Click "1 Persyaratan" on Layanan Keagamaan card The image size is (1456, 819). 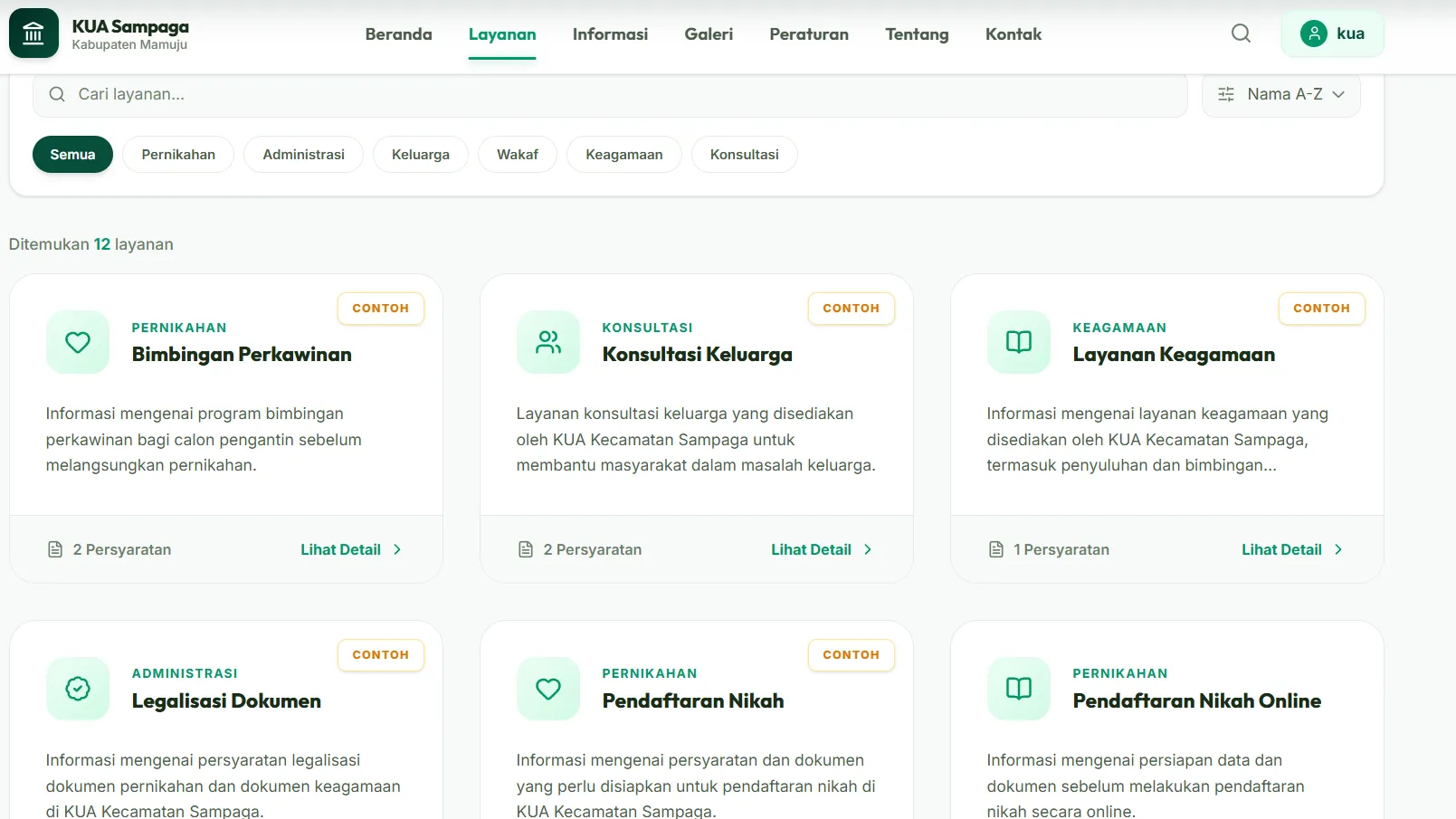(1061, 549)
